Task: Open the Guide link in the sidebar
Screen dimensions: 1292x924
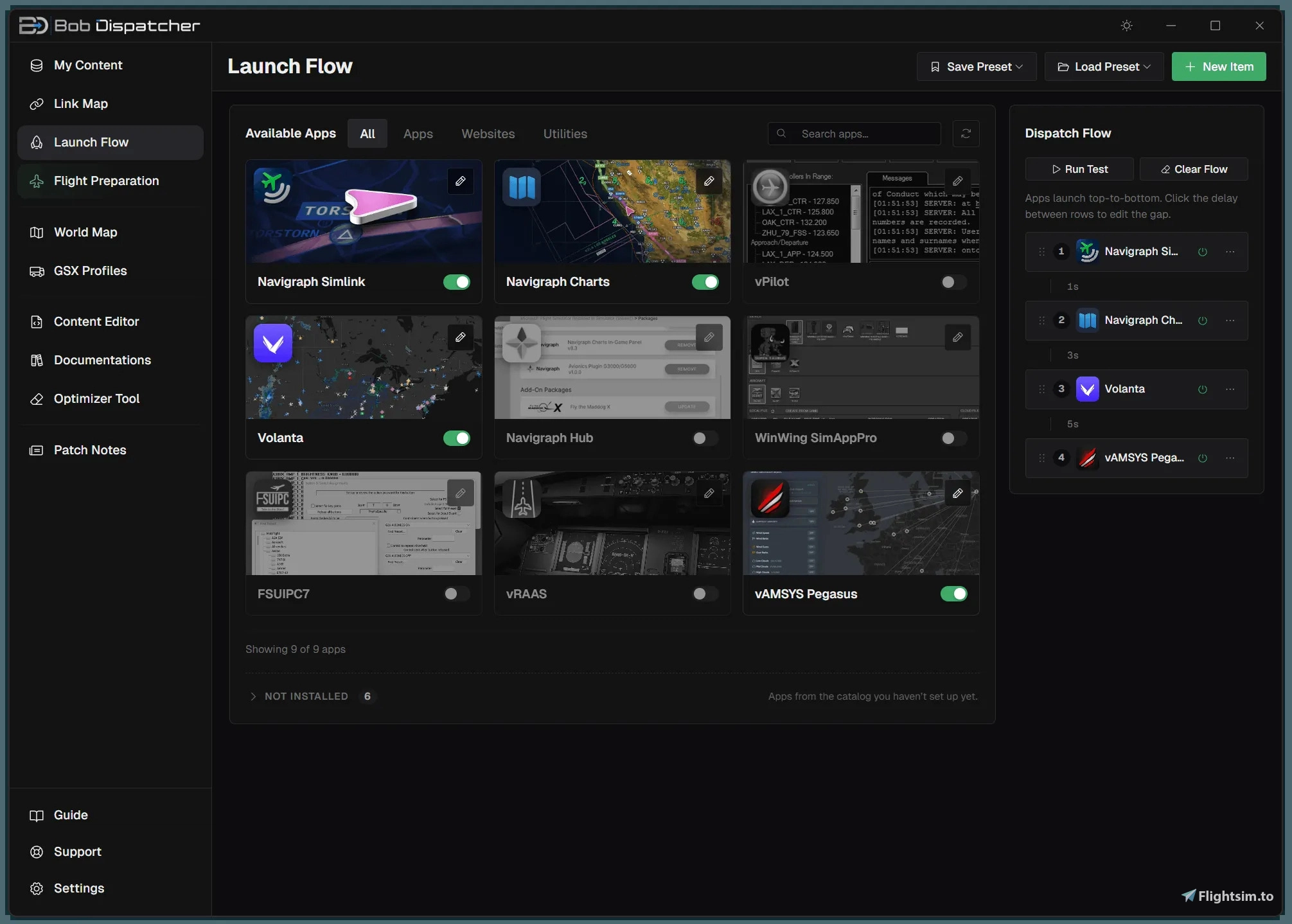Action: [x=111, y=815]
